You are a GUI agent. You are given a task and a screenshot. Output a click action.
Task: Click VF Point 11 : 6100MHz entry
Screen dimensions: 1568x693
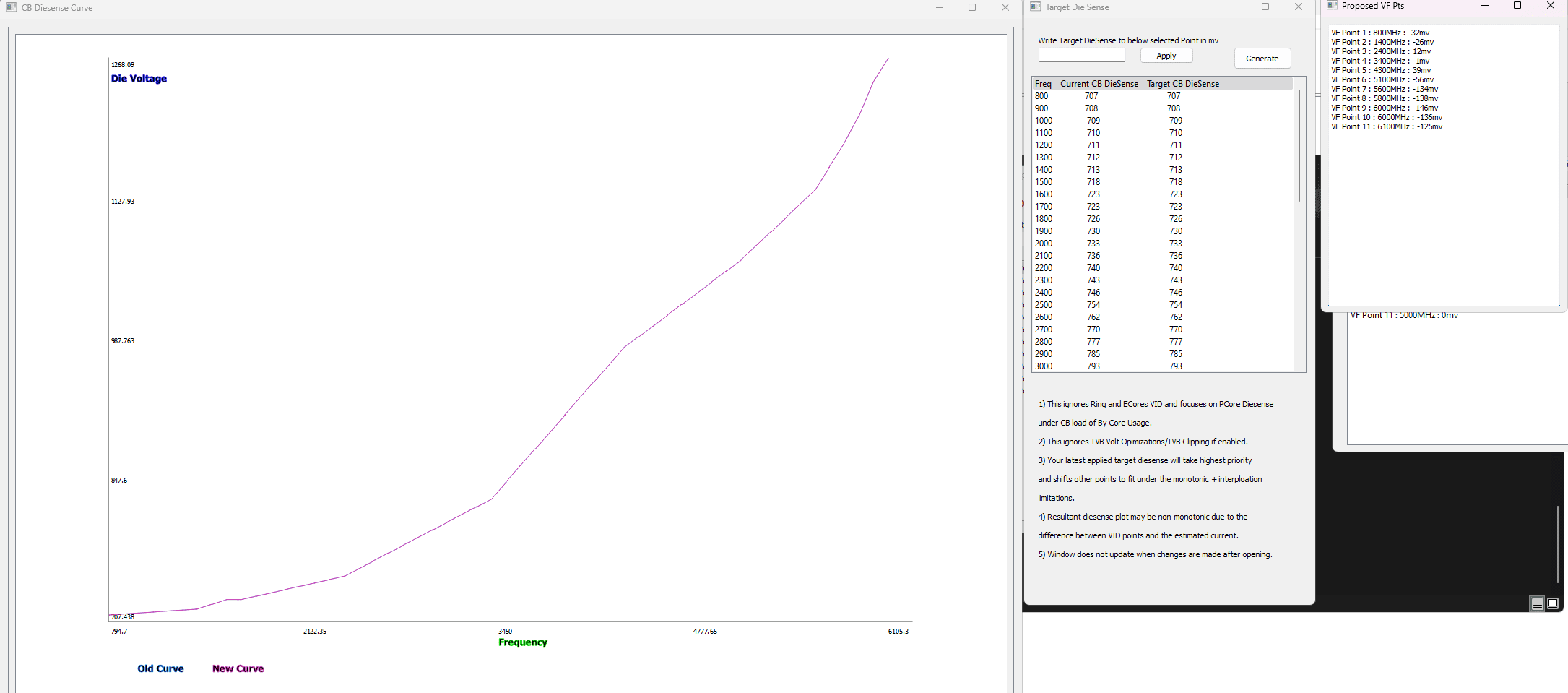[1387, 126]
